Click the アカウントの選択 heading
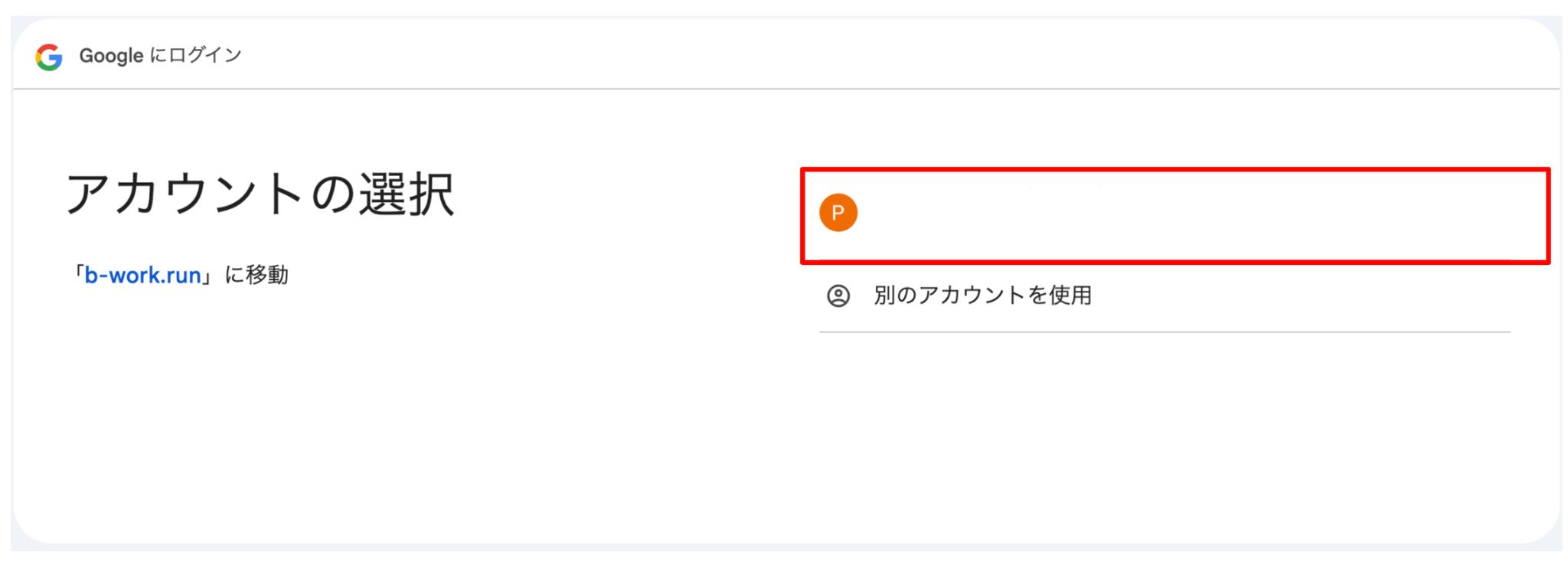Image resolution: width=1568 pixels, height=568 pixels. [260, 194]
